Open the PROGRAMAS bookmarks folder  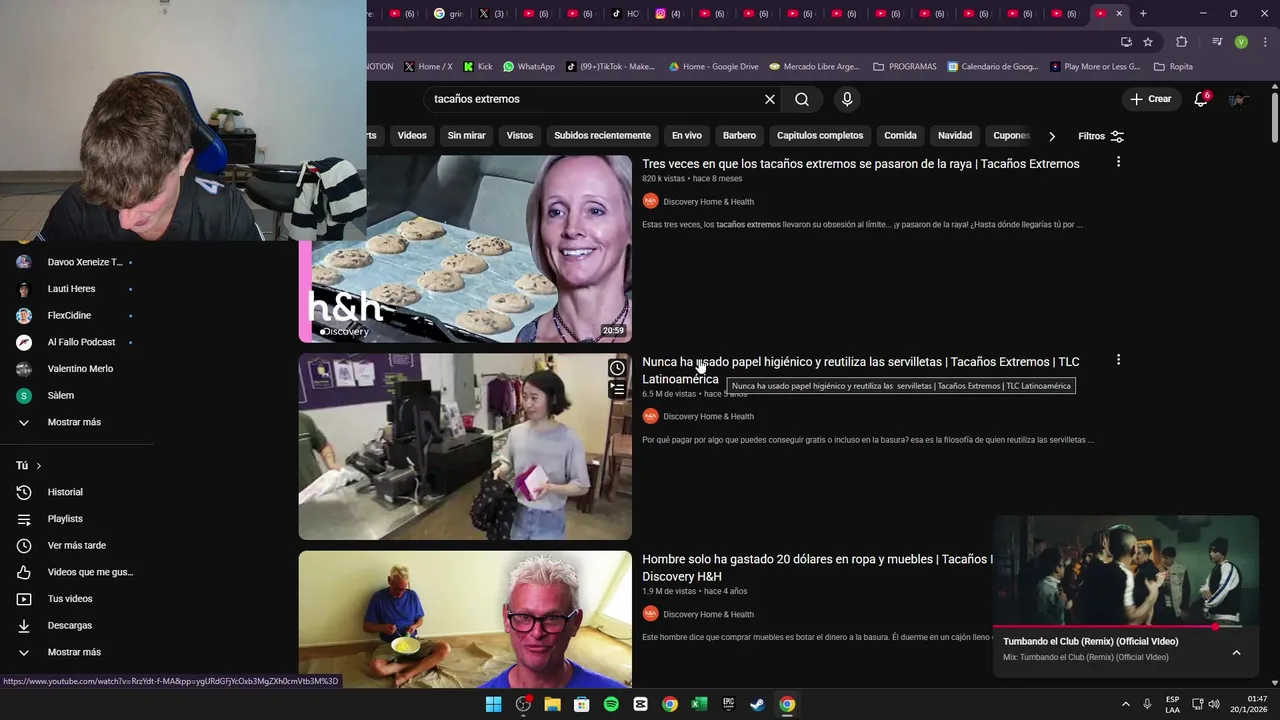pos(905,67)
